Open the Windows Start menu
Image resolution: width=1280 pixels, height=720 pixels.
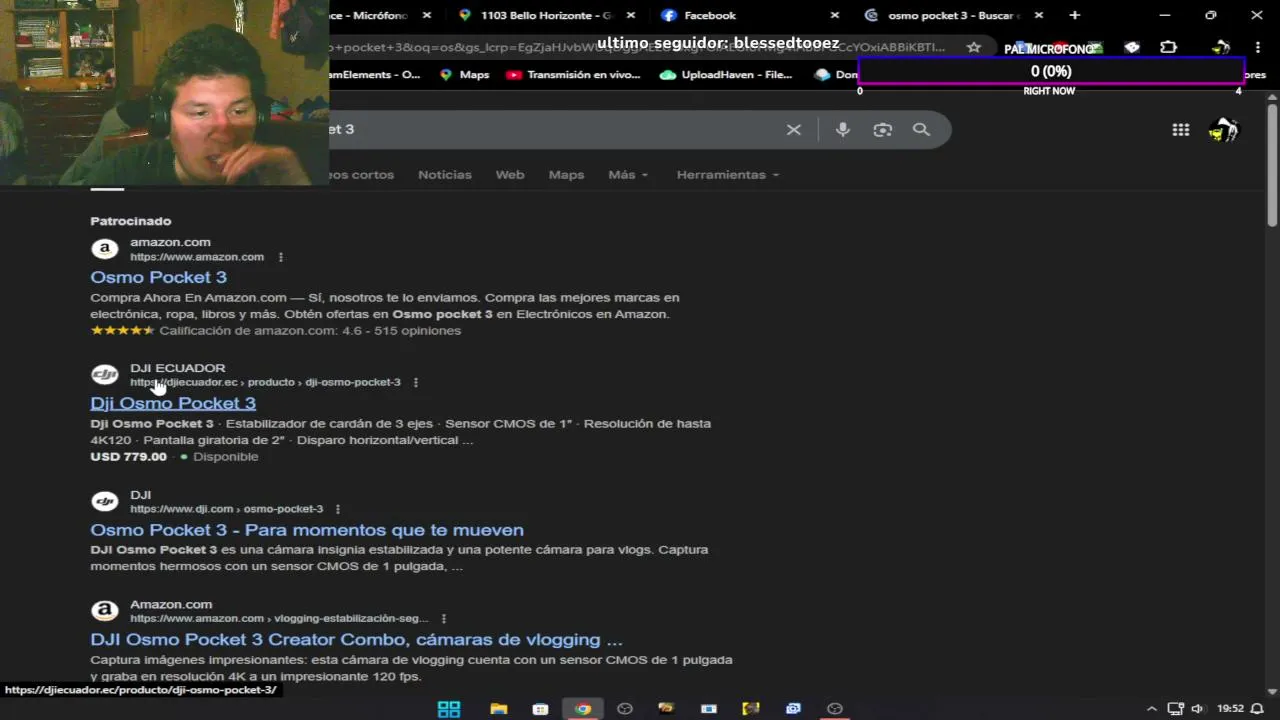(x=449, y=709)
